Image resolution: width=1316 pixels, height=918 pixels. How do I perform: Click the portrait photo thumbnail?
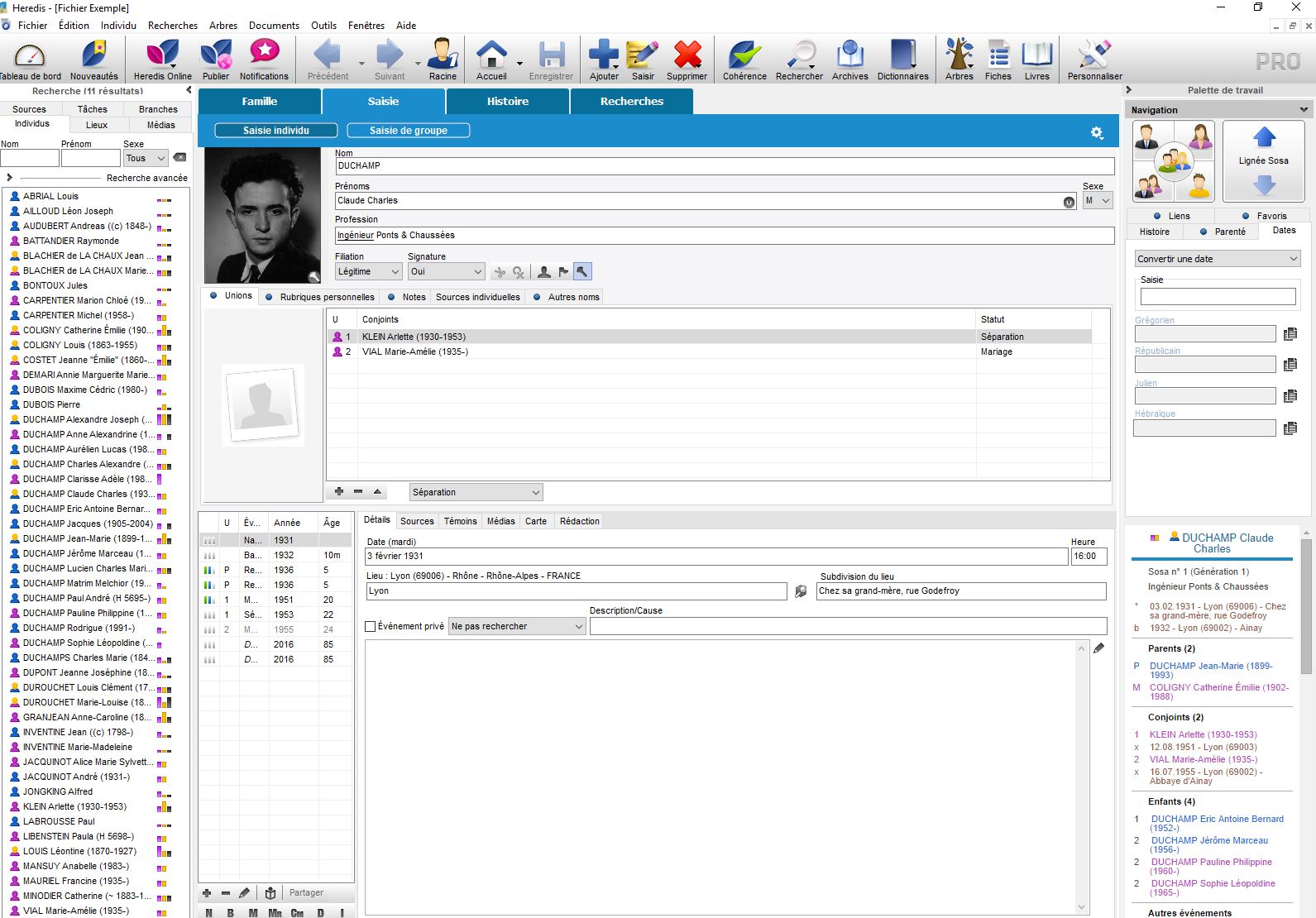click(262, 216)
